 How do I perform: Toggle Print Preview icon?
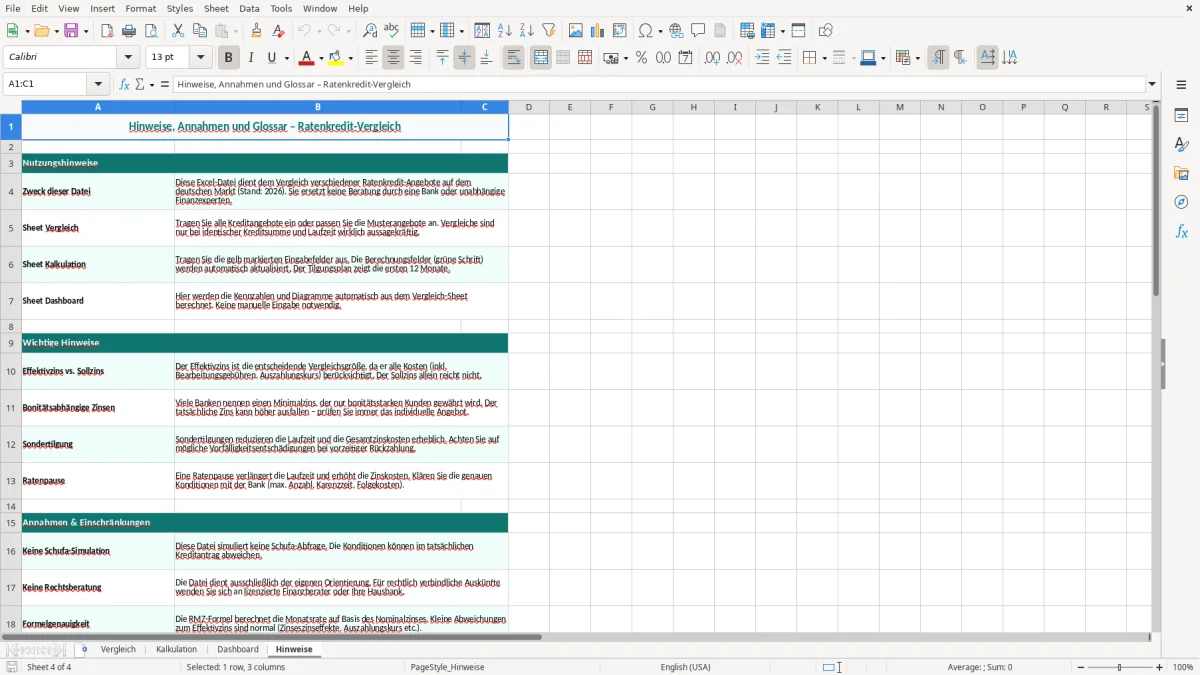150,31
